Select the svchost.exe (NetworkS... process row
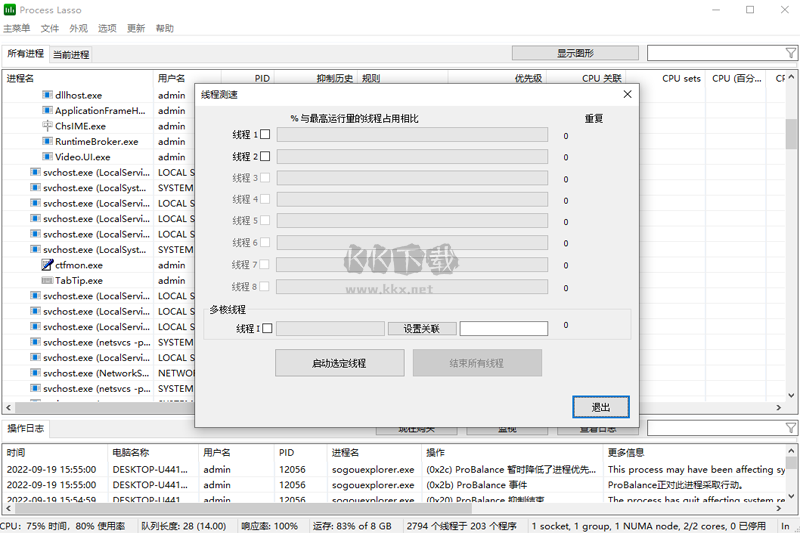Screen dimensions: 800x533 coord(99,373)
